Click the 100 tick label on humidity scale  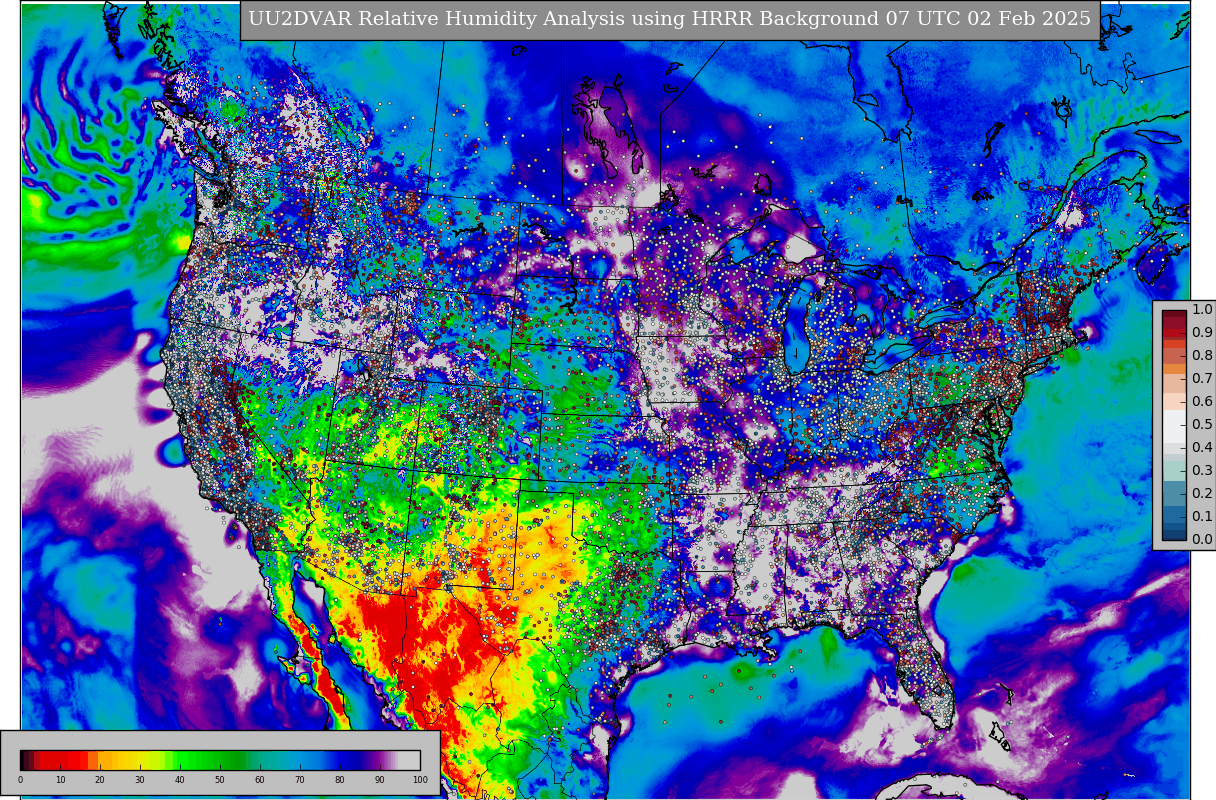point(420,780)
